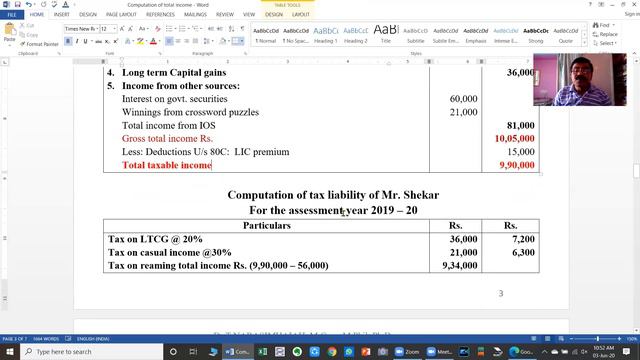Expand the Styles gallery
640x360 pixels.
pyautogui.click(x=584, y=42)
